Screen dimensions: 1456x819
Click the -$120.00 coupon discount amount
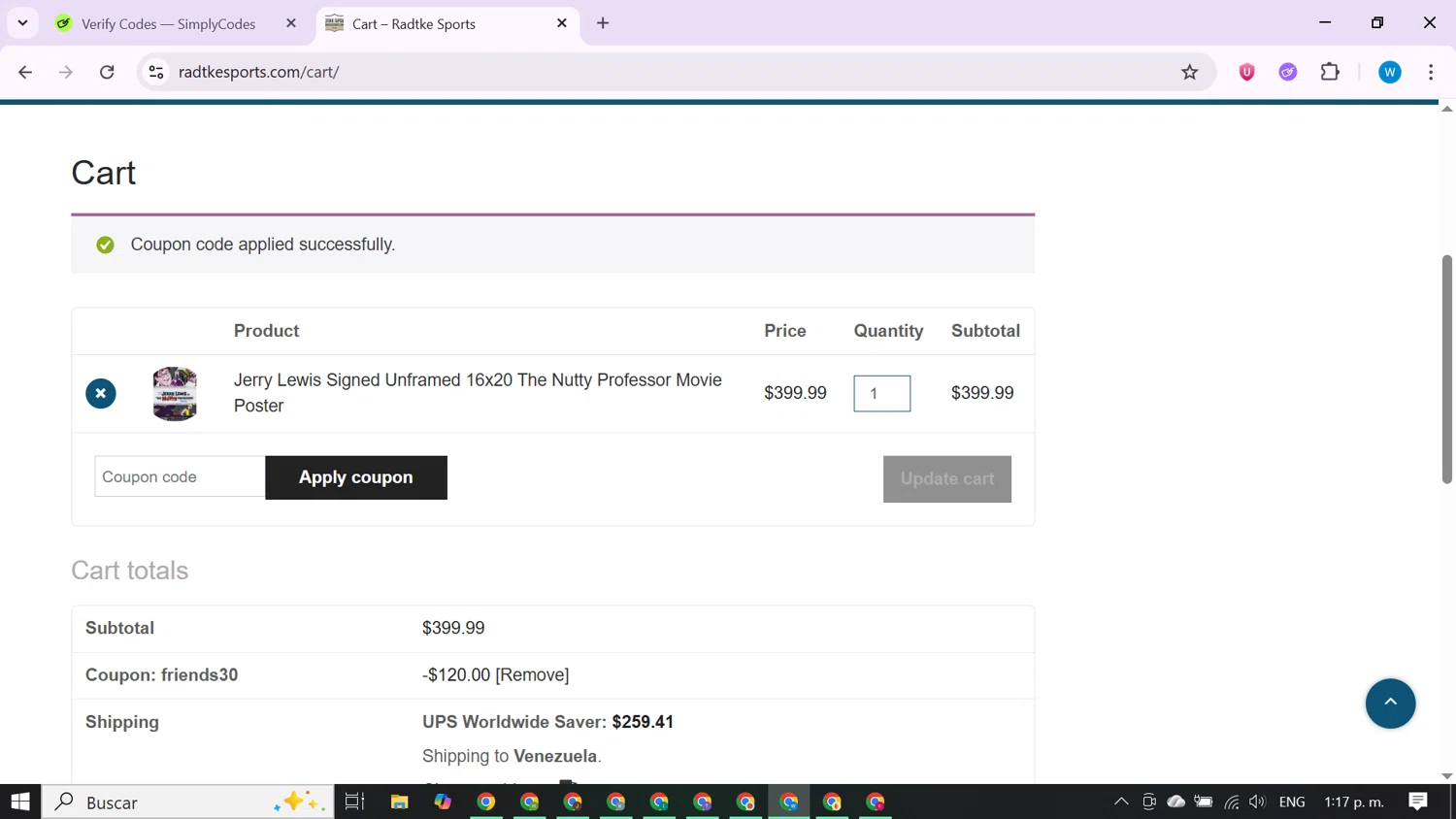pyautogui.click(x=456, y=674)
